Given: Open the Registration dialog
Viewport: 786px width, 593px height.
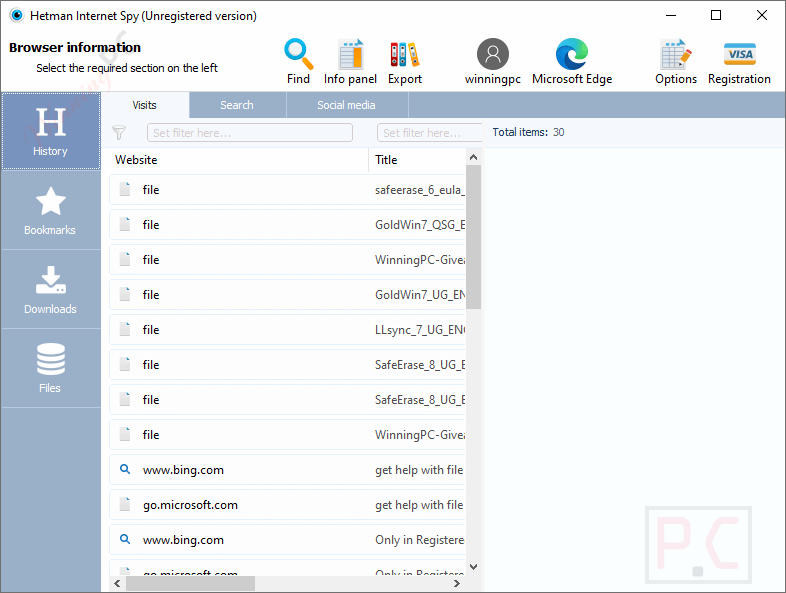Looking at the screenshot, I should [x=739, y=61].
